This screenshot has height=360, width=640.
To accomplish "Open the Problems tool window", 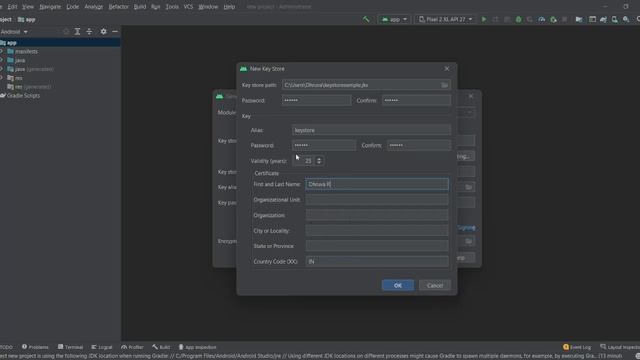I will click(35, 347).
